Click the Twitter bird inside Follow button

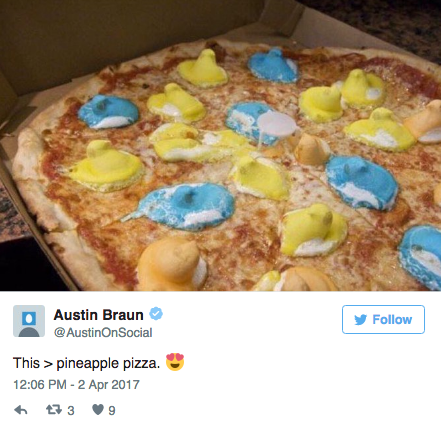[361, 320]
